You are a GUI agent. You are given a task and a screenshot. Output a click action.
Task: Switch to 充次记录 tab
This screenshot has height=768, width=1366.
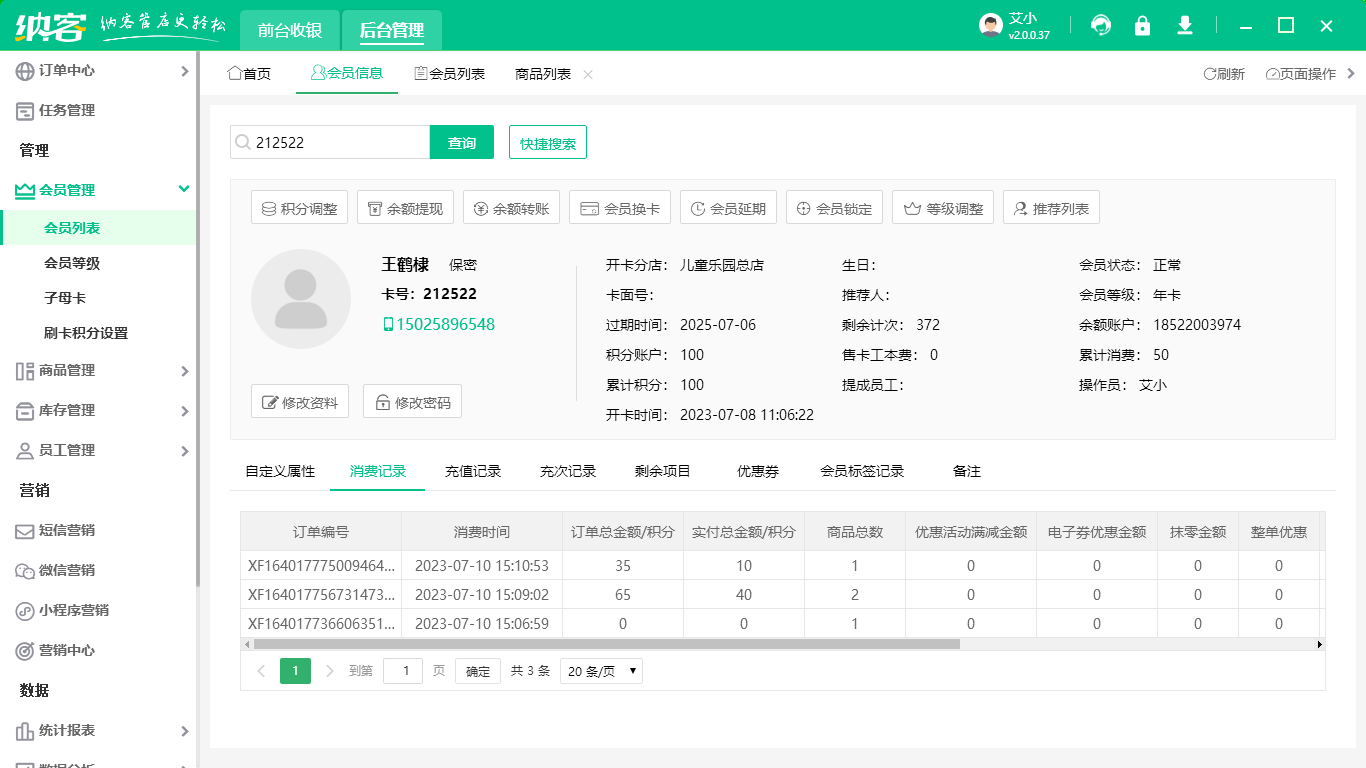click(x=568, y=471)
